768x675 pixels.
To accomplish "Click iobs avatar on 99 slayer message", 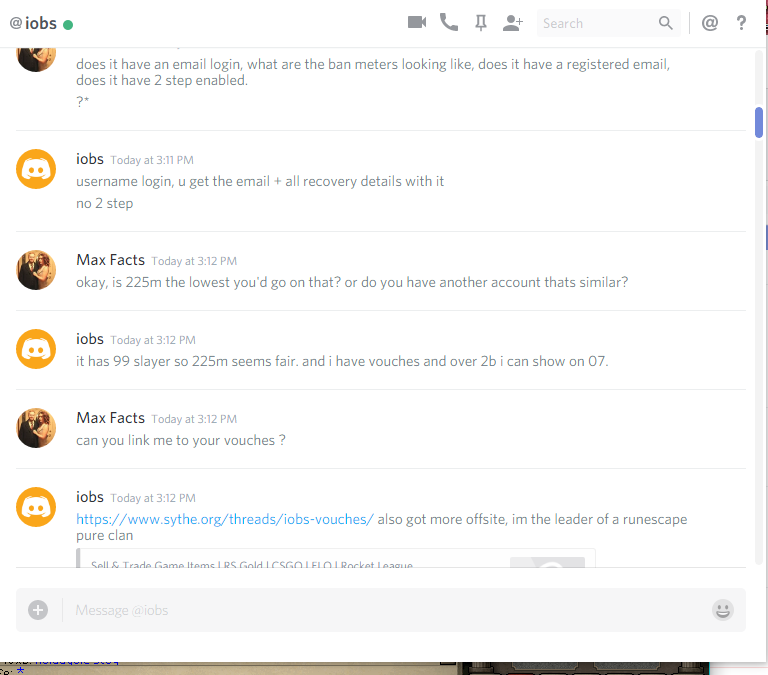I will tap(36, 349).
